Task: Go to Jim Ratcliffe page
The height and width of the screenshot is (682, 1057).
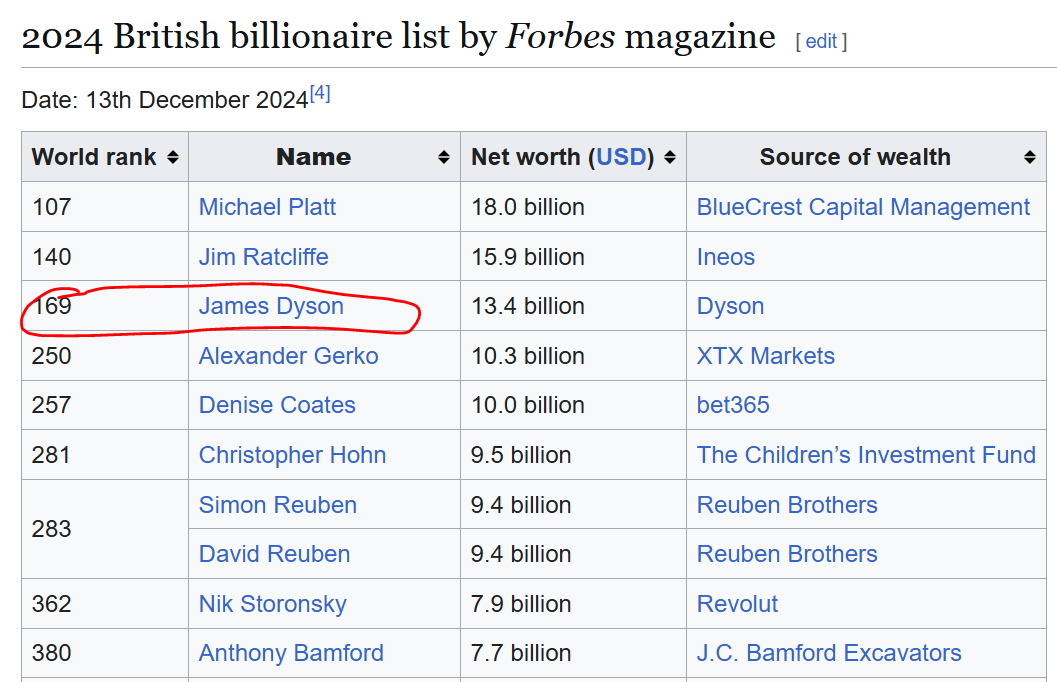Action: [x=263, y=257]
